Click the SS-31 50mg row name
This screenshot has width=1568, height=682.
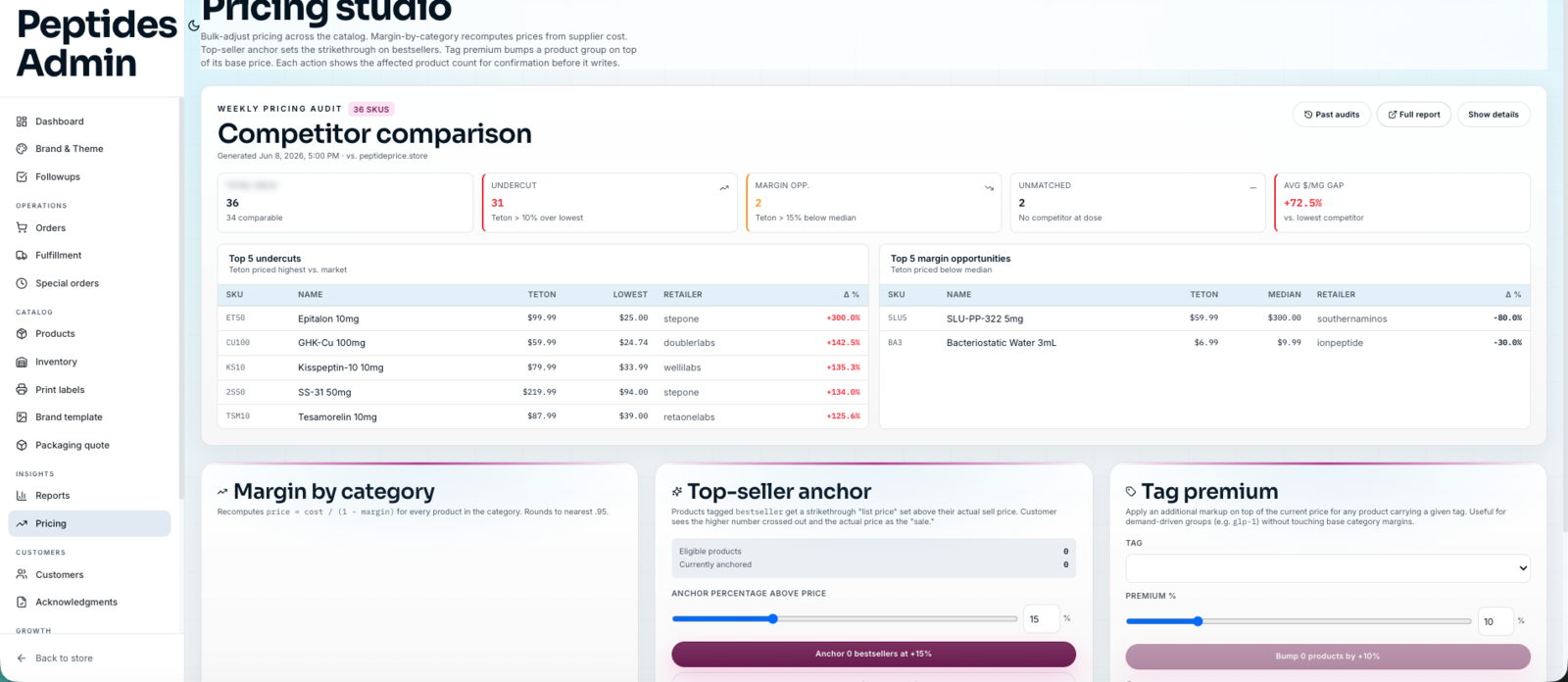(x=324, y=392)
